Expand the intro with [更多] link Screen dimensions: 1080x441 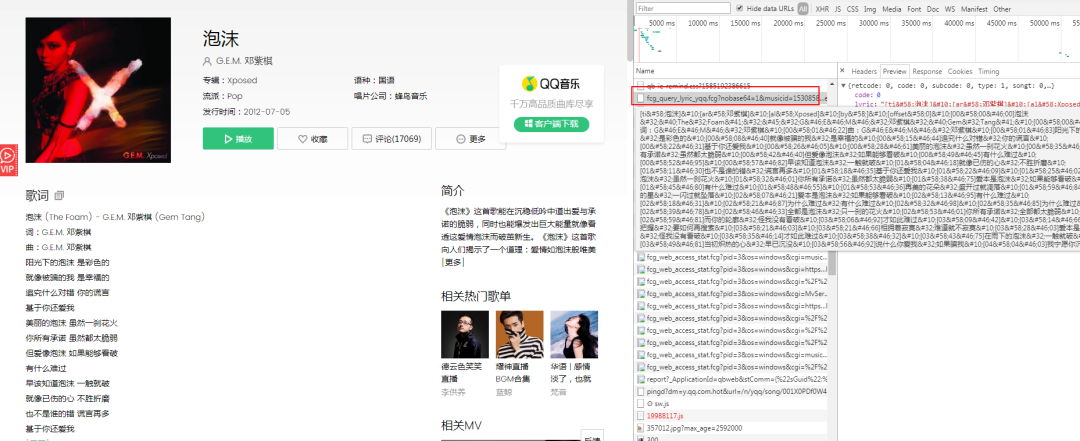453,263
